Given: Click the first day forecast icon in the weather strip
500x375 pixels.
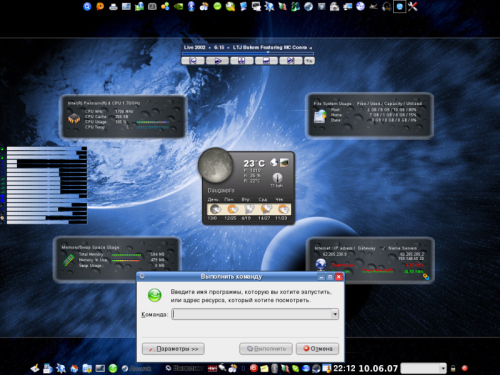Looking at the screenshot, I should coord(215,209).
